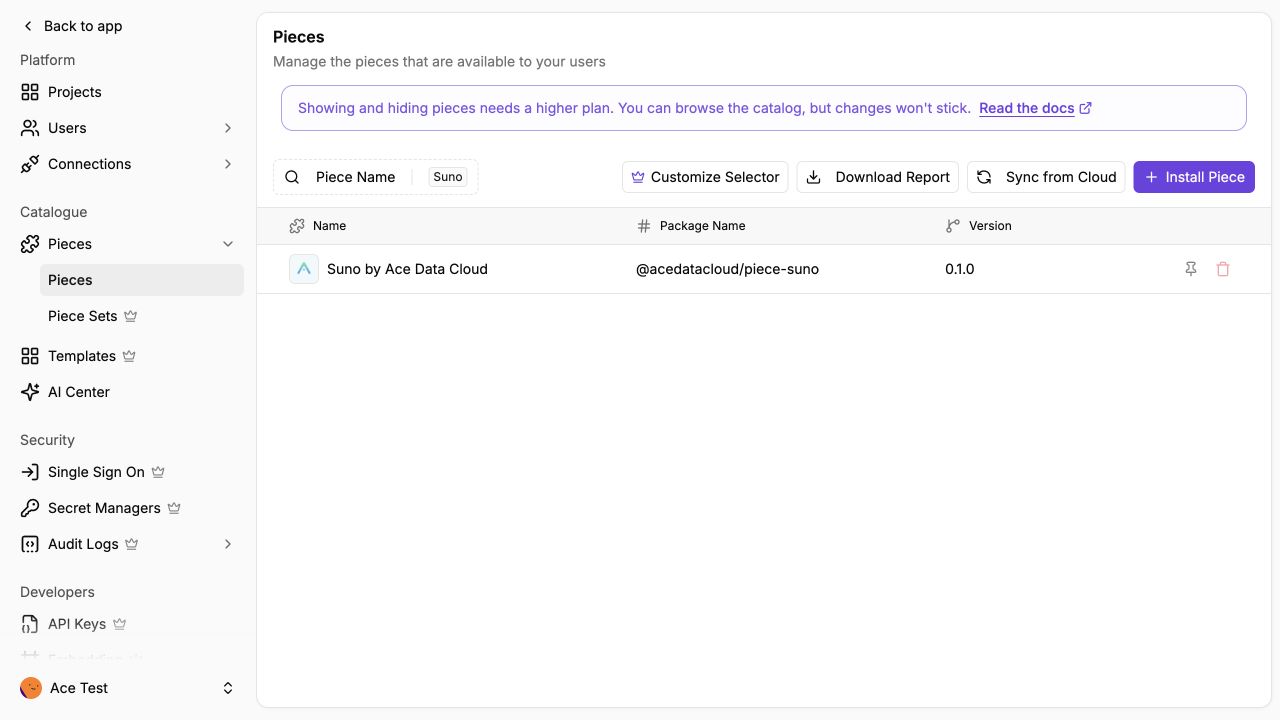Click the Connections plug icon
Image resolution: width=1280 pixels, height=720 pixels.
[x=30, y=164]
